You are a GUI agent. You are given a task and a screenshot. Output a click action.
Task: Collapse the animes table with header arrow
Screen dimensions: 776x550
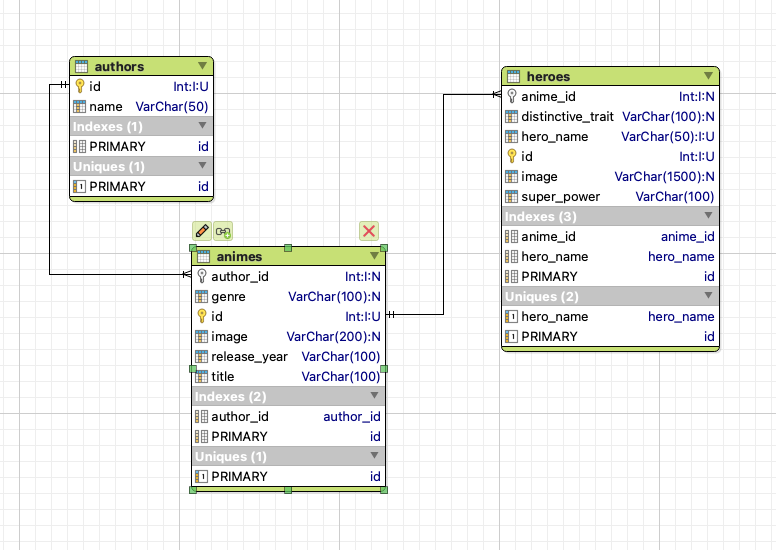point(374,255)
